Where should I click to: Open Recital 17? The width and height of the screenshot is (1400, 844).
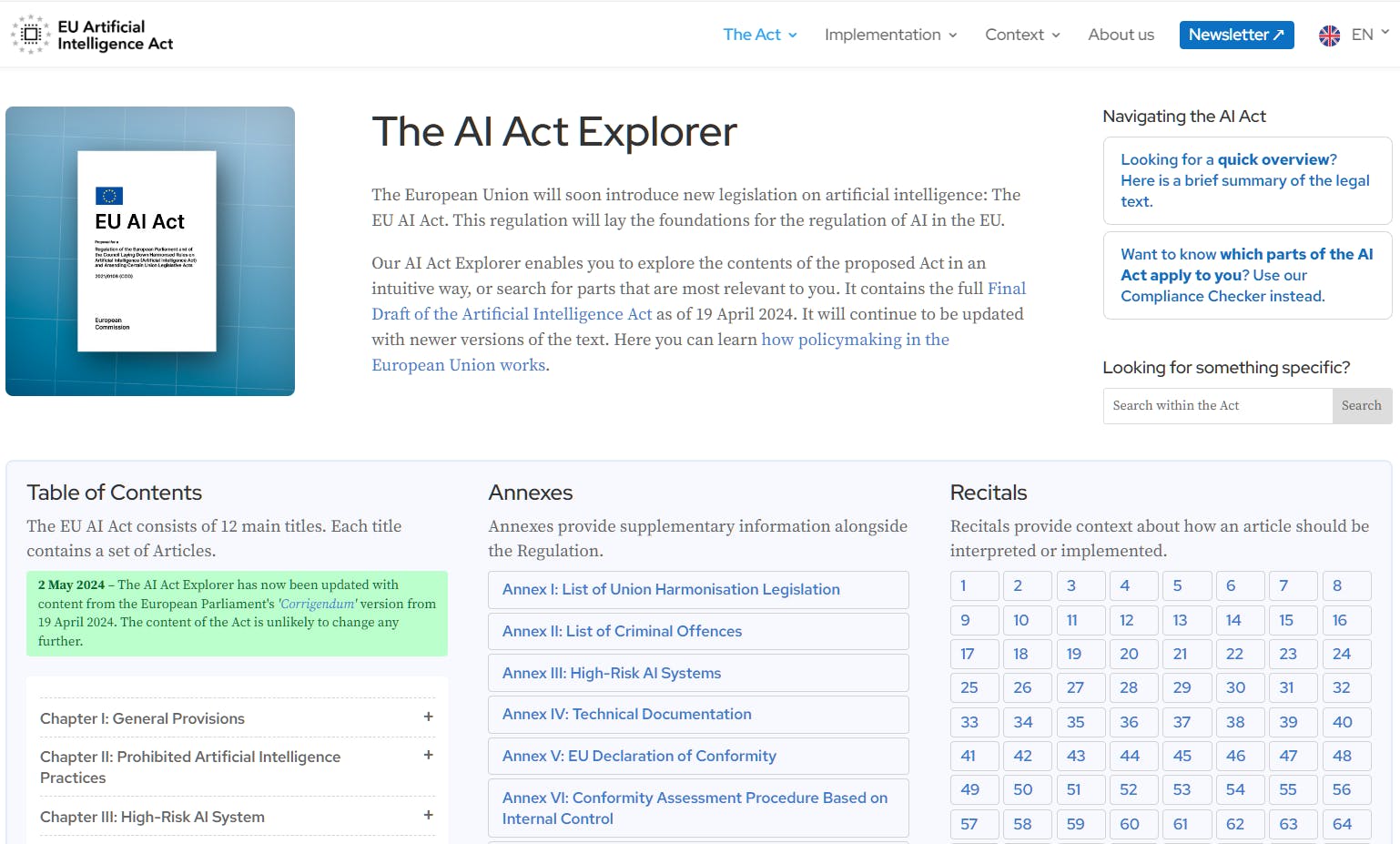click(x=974, y=654)
